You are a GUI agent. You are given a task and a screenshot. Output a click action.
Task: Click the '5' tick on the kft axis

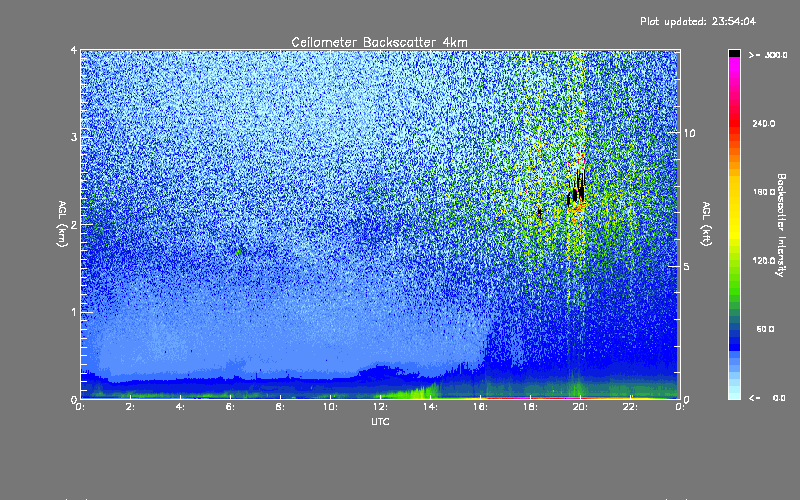(687, 266)
